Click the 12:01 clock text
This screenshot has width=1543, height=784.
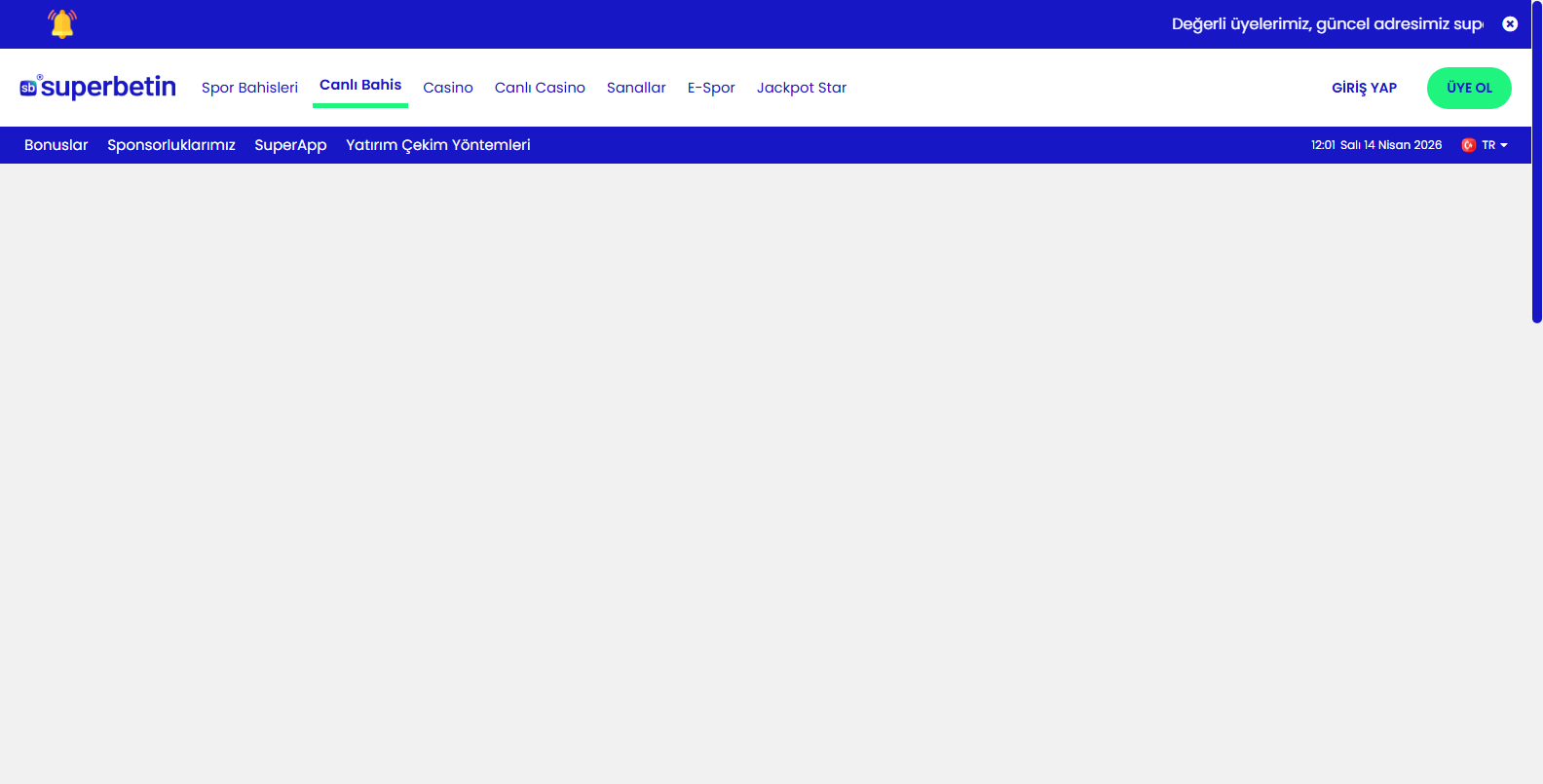tap(1323, 145)
